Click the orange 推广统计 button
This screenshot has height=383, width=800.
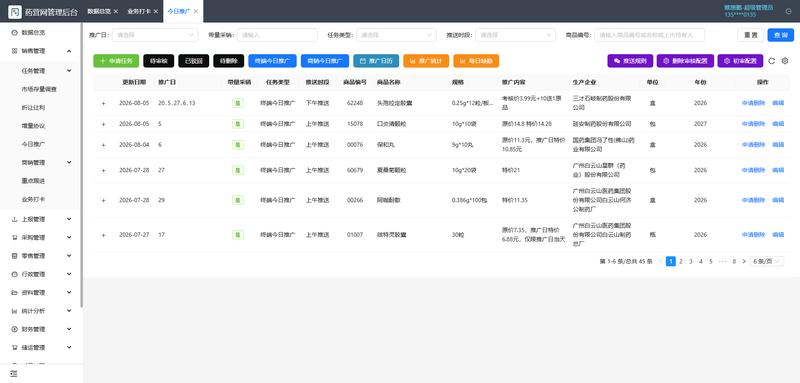426,61
